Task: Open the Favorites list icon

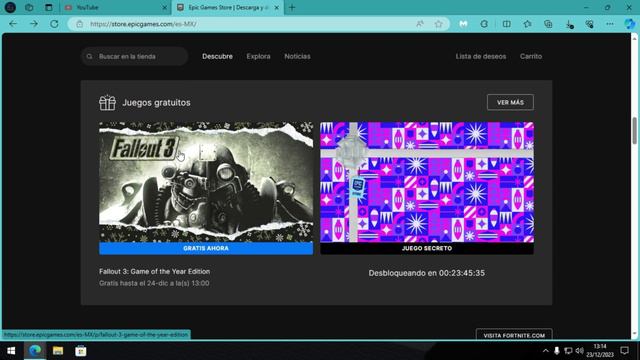Action: tap(527, 24)
